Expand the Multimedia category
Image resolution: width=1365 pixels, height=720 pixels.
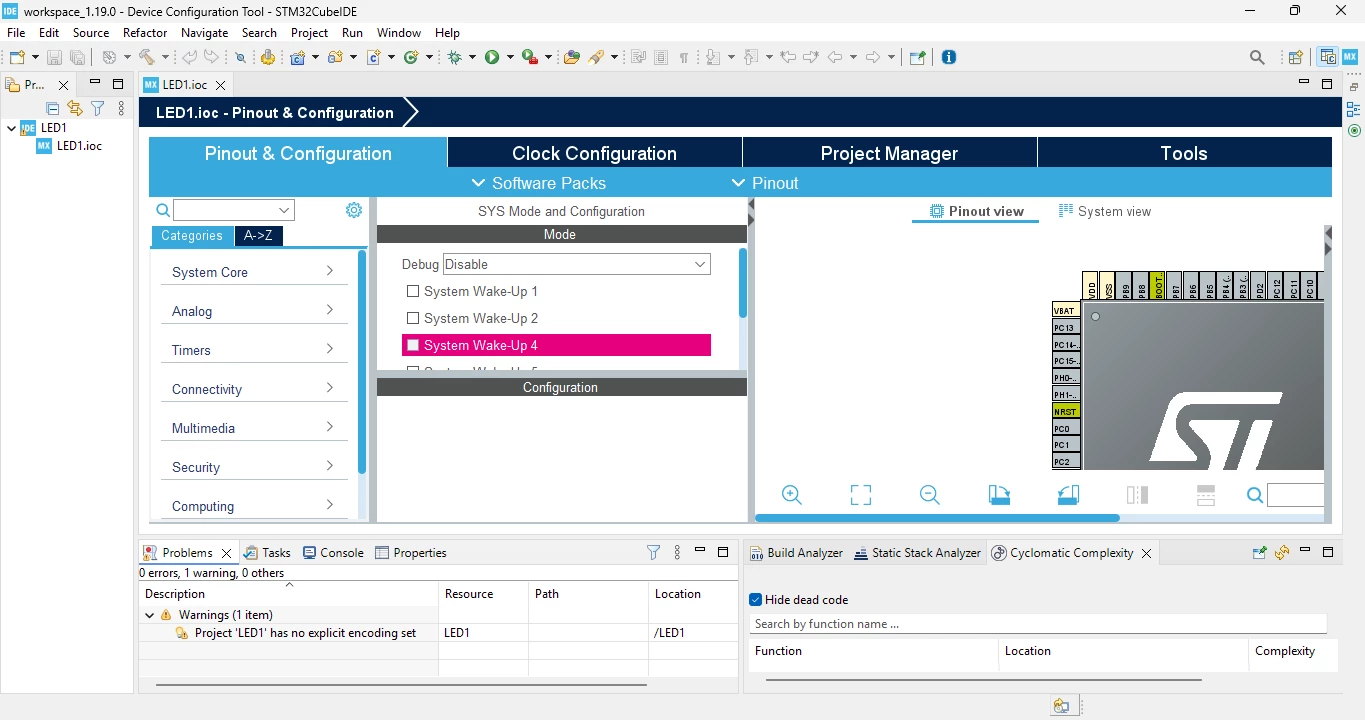253,428
